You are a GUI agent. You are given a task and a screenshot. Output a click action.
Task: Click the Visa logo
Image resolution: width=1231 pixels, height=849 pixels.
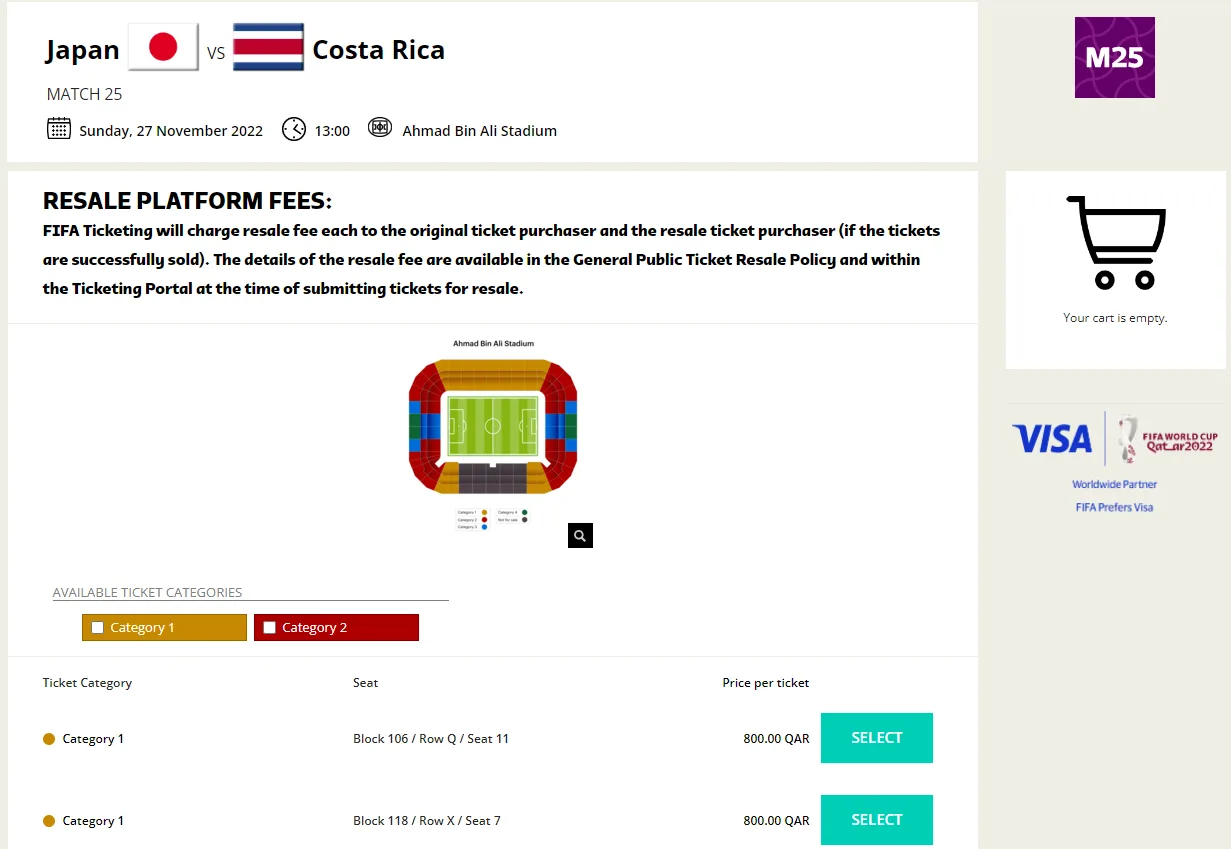tap(1052, 439)
